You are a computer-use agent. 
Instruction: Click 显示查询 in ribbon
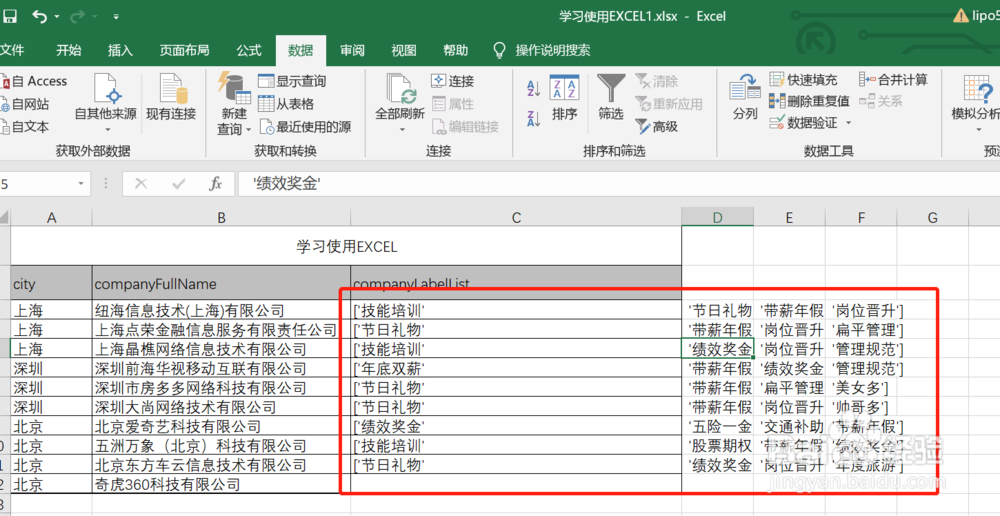pyautogui.click(x=292, y=81)
